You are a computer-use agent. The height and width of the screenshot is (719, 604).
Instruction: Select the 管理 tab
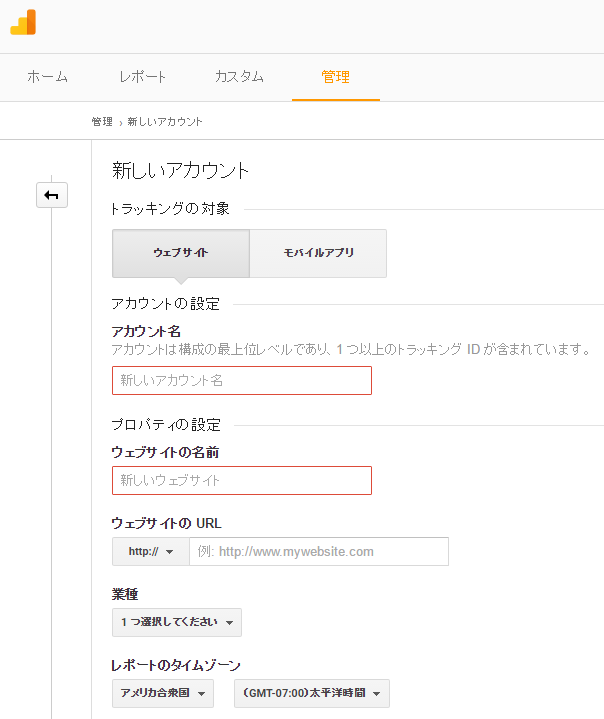pyautogui.click(x=336, y=77)
